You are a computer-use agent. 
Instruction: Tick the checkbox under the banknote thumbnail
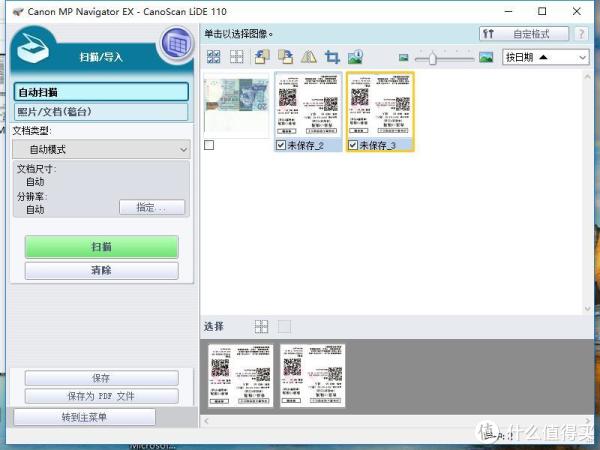[x=209, y=145]
